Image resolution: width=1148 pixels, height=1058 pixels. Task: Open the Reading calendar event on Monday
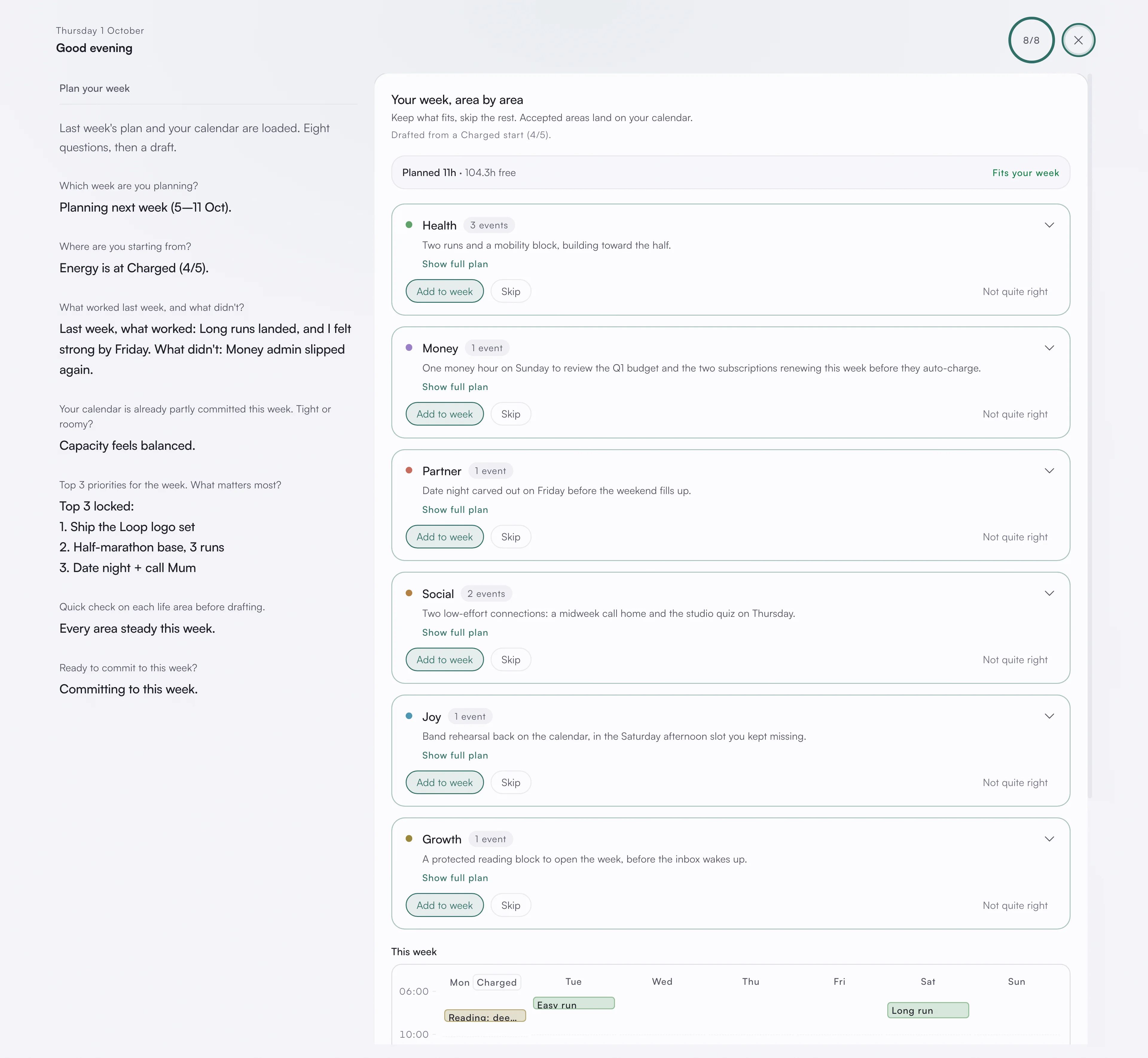pos(485,1016)
